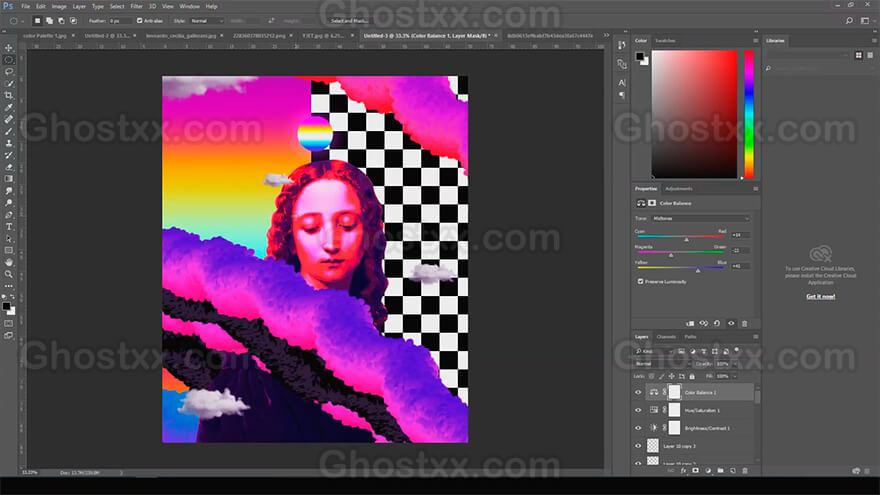
Task: Toggle adjustment visibility eye in Properties panel
Action: point(731,323)
